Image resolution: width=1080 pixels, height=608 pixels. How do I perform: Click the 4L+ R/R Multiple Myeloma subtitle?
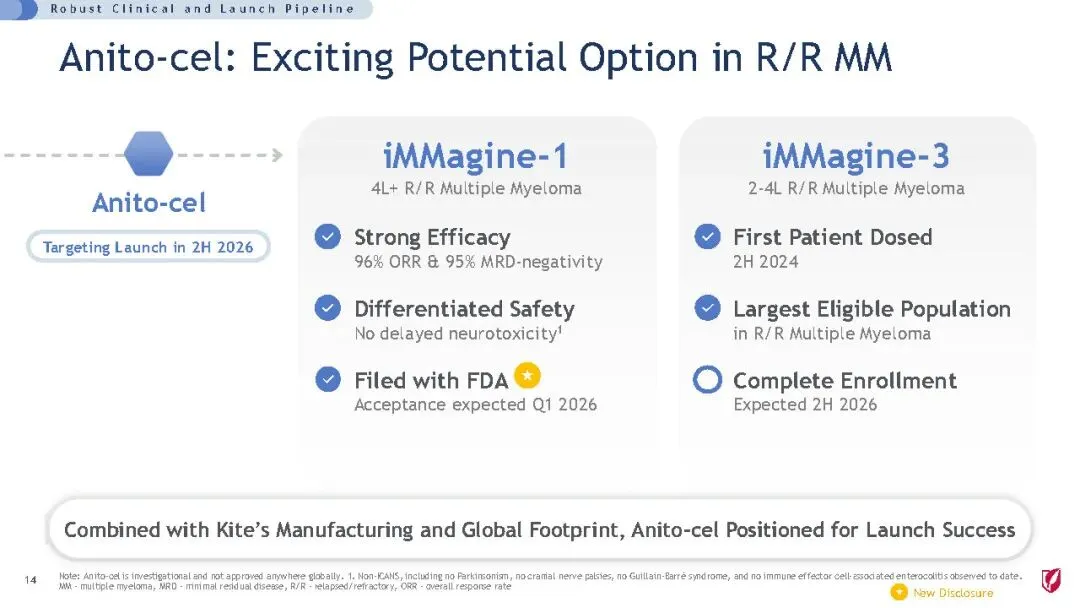coord(476,189)
